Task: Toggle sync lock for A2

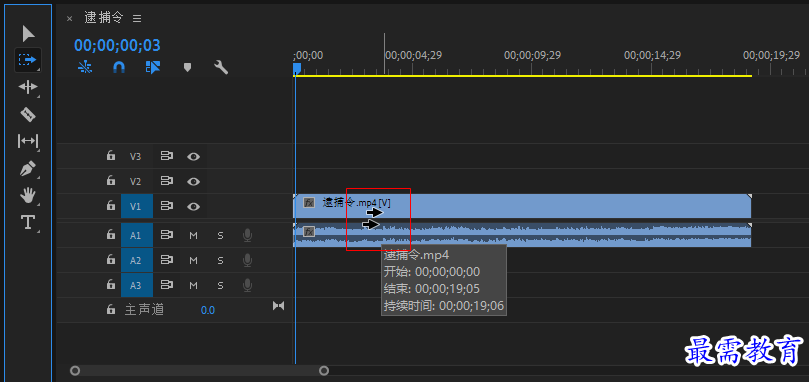Action: point(167,260)
